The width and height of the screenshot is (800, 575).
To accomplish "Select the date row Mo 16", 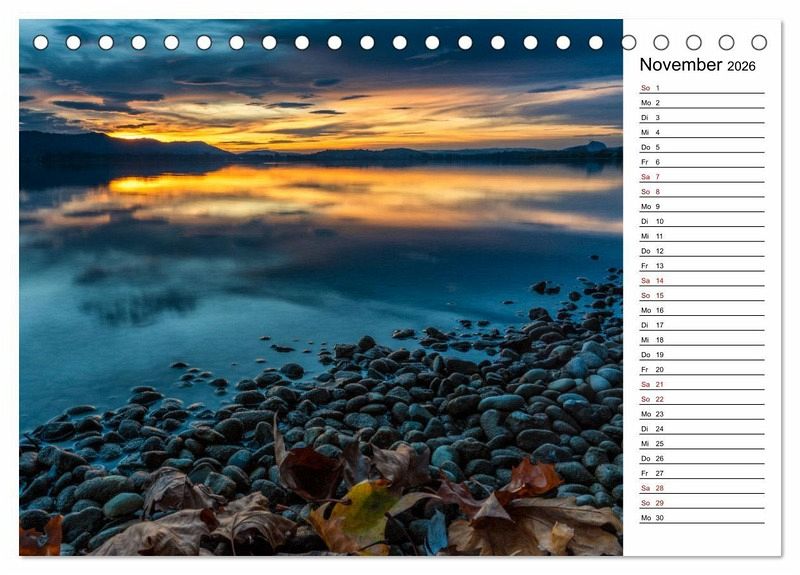I will (702, 310).
